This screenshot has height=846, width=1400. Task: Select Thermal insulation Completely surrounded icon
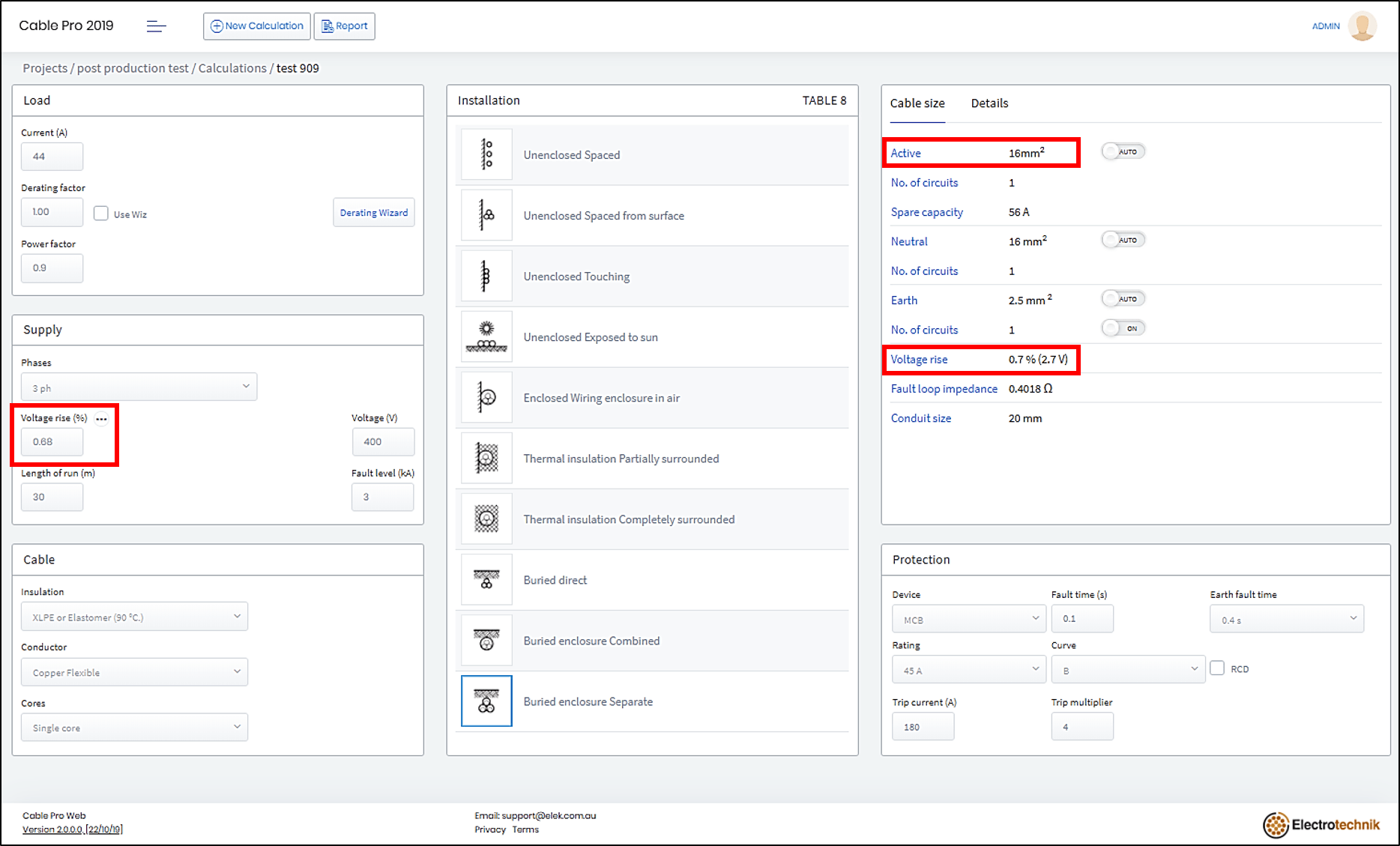point(486,519)
